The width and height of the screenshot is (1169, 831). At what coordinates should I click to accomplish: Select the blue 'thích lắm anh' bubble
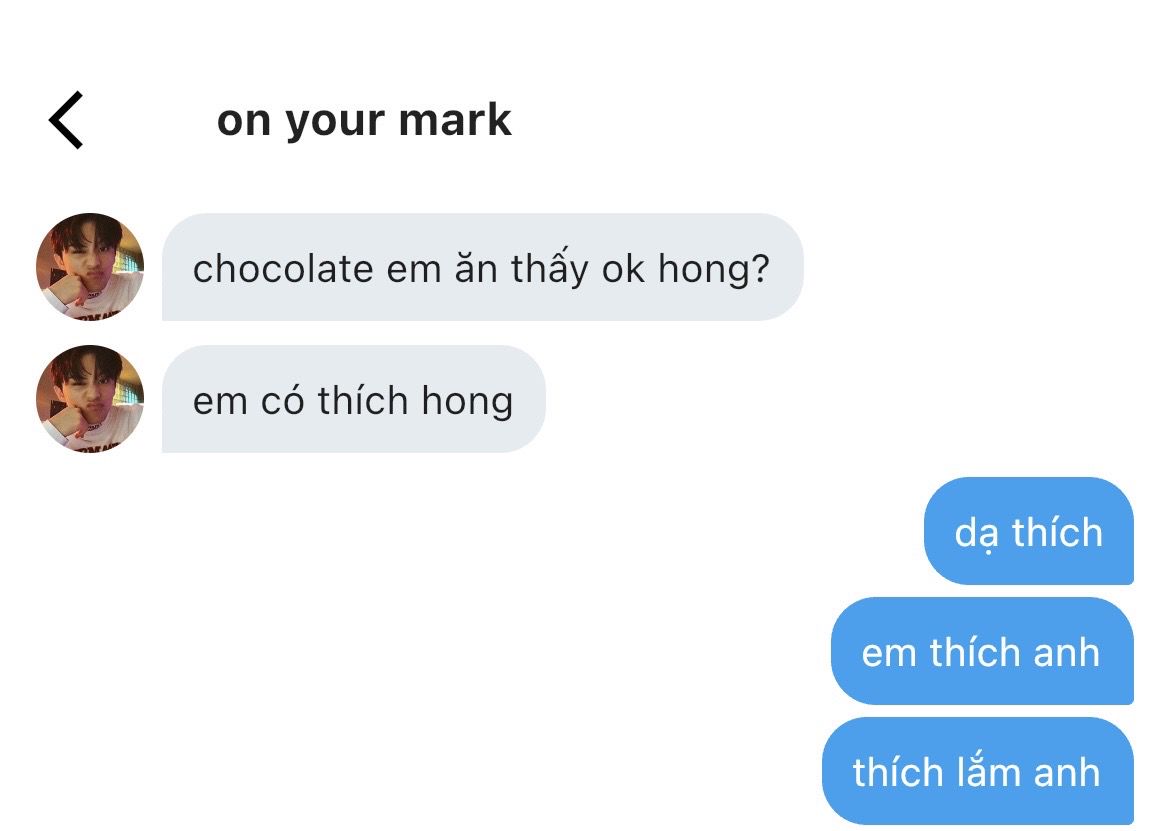(977, 771)
